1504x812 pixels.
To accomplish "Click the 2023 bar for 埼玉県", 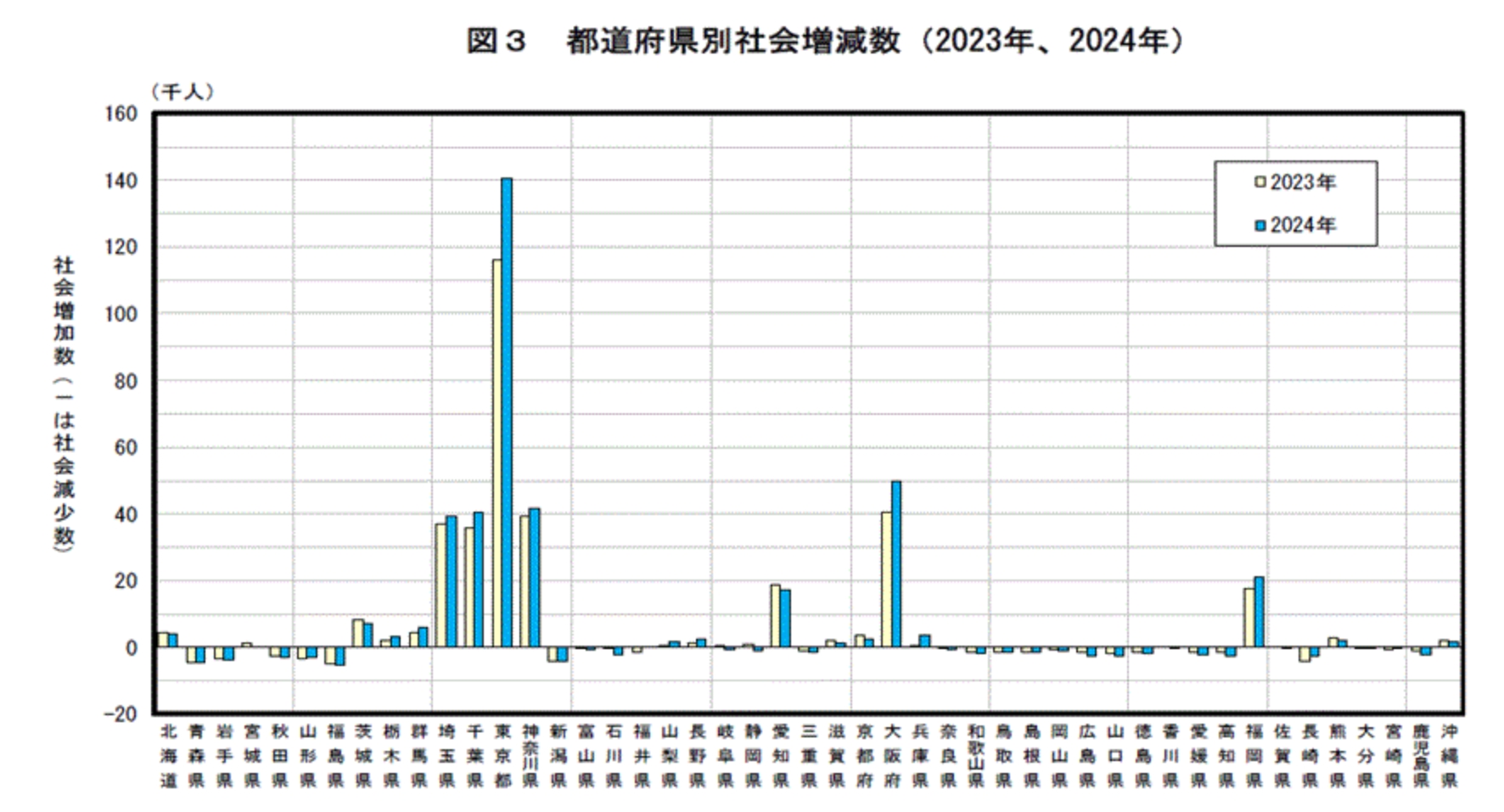I will pos(441,585).
